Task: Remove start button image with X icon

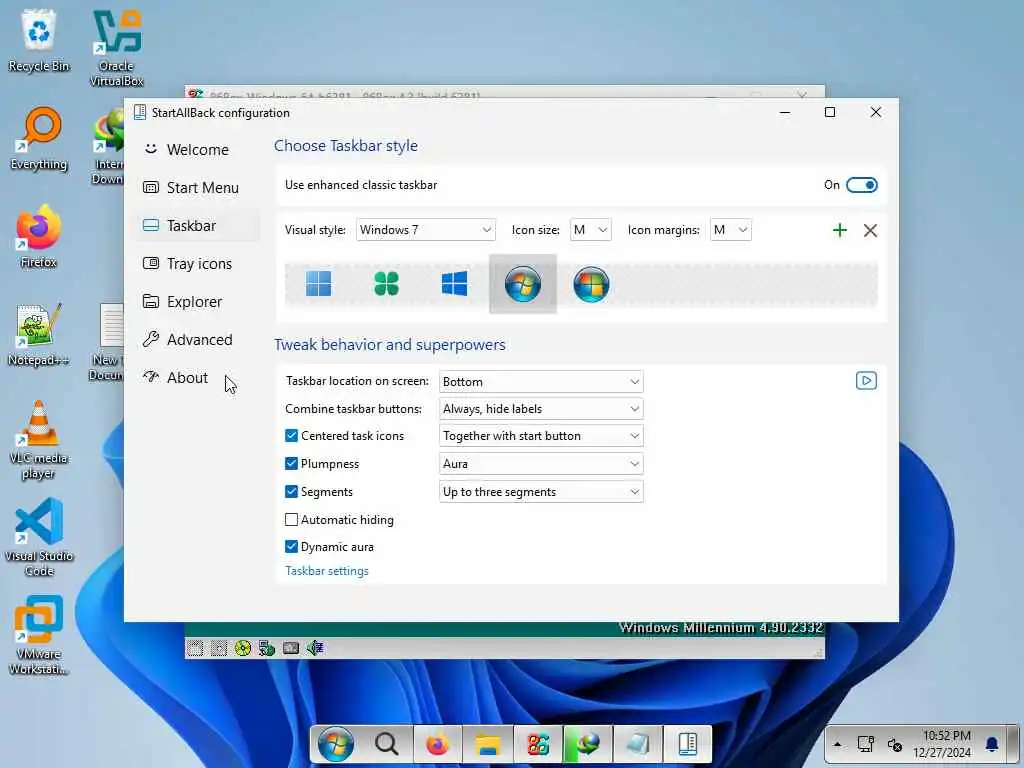Action: pyautogui.click(x=870, y=230)
